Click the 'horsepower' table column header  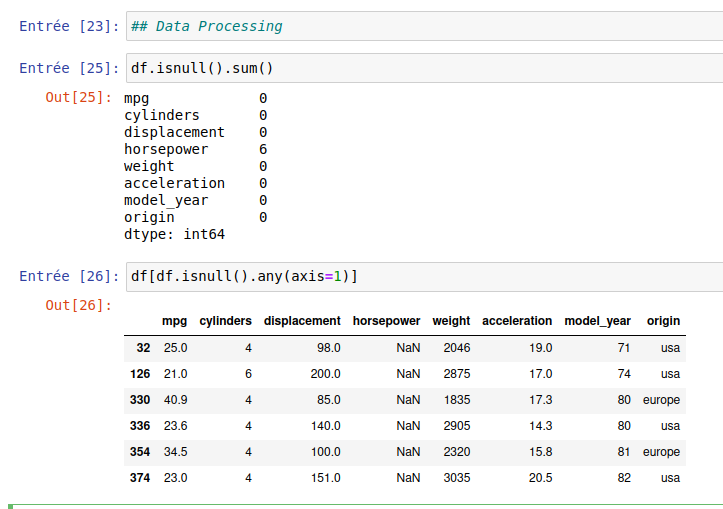[x=386, y=321]
